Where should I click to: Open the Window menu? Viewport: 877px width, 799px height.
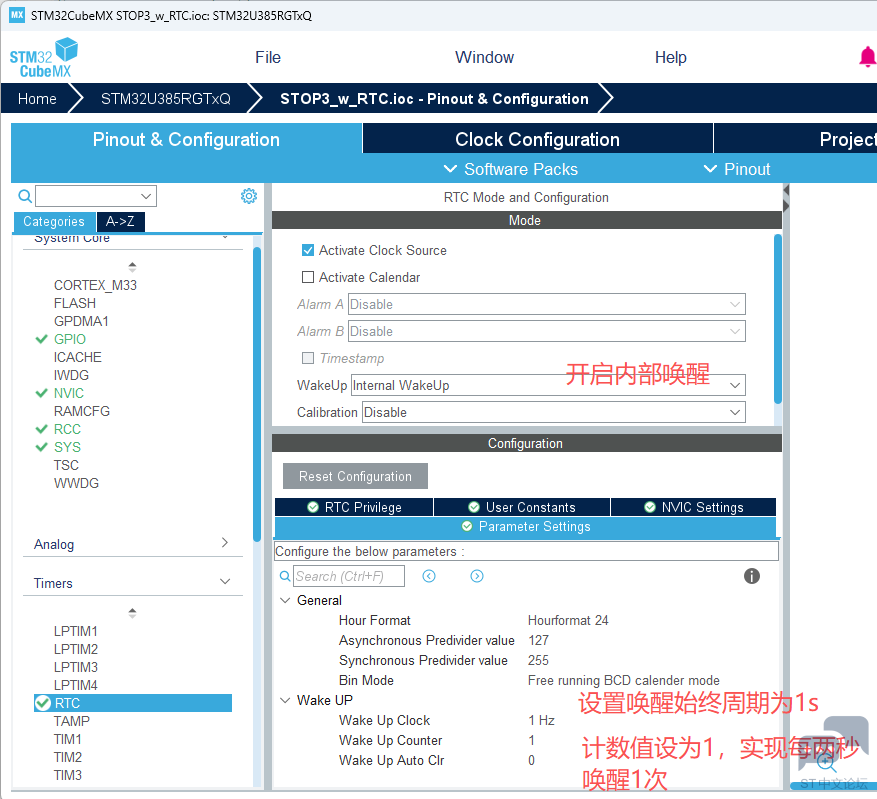pyautogui.click(x=484, y=57)
